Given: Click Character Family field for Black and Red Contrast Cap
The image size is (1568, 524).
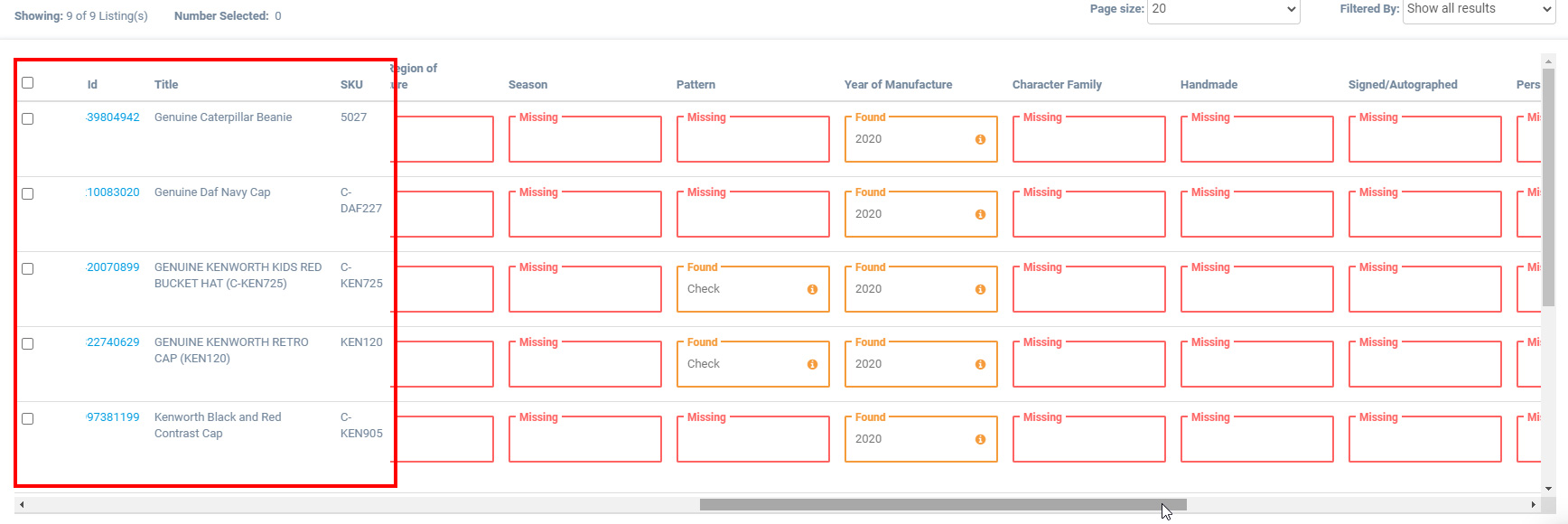Looking at the screenshot, I should [x=1089, y=439].
